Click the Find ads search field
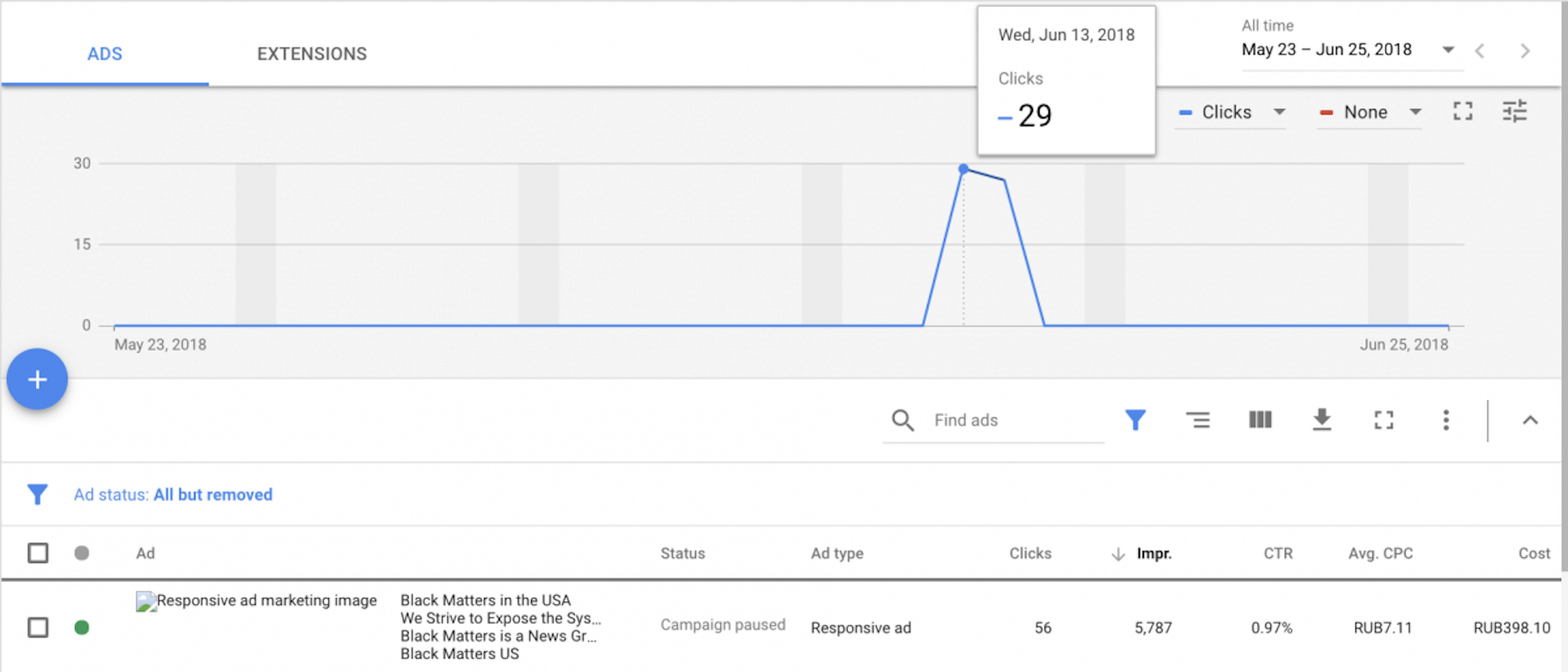The width and height of the screenshot is (1568, 672). click(x=1011, y=420)
